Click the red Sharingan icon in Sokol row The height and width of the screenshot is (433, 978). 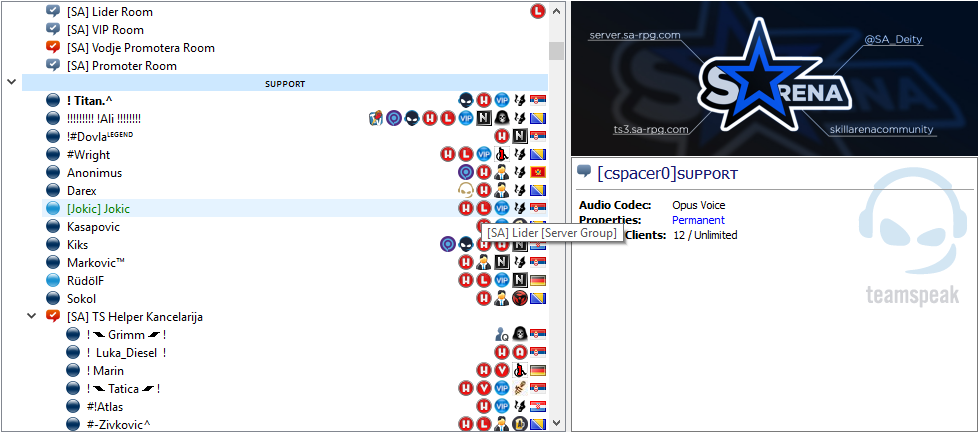pyautogui.click(x=520, y=299)
